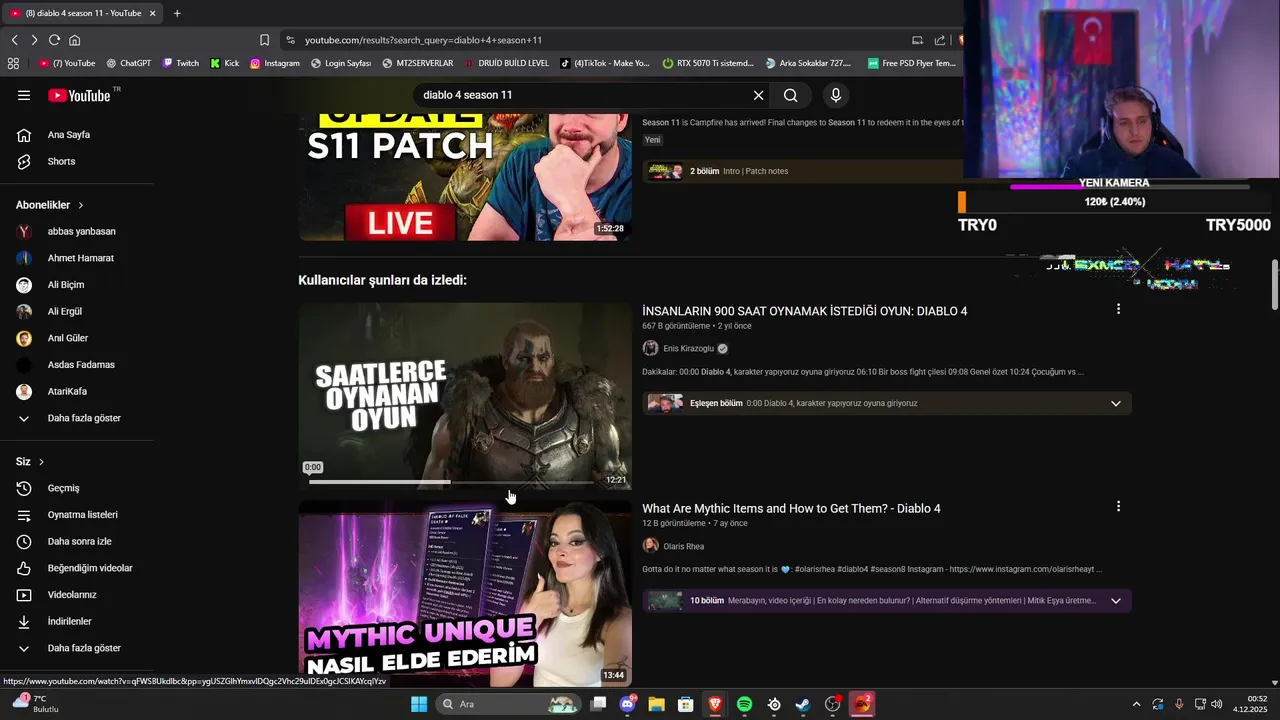
Task: Click the page vertical scrollbar
Action: tap(1274, 285)
